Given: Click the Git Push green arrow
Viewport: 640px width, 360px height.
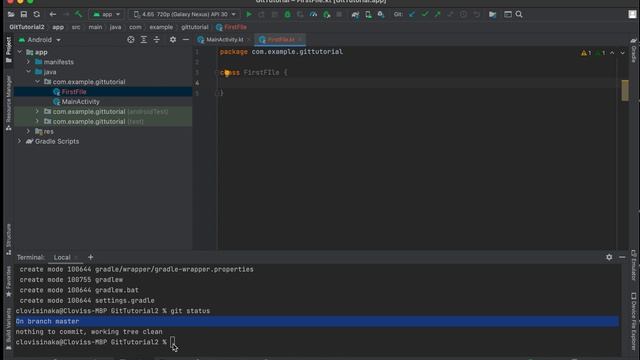Looking at the screenshot, I should point(438,14).
